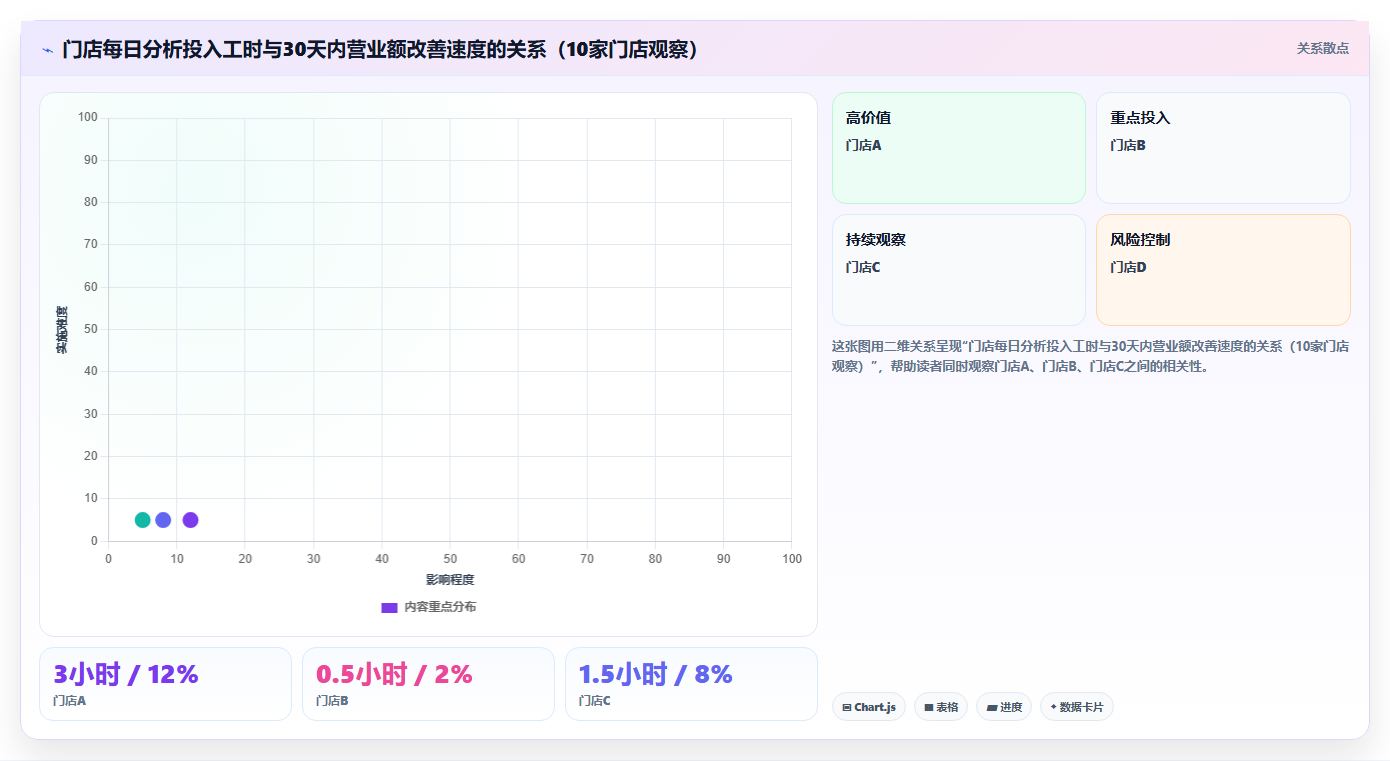Viewport: 1390px width, 761px height.
Task: Click the 影响程度 x-axis label
Action: [x=450, y=580]
